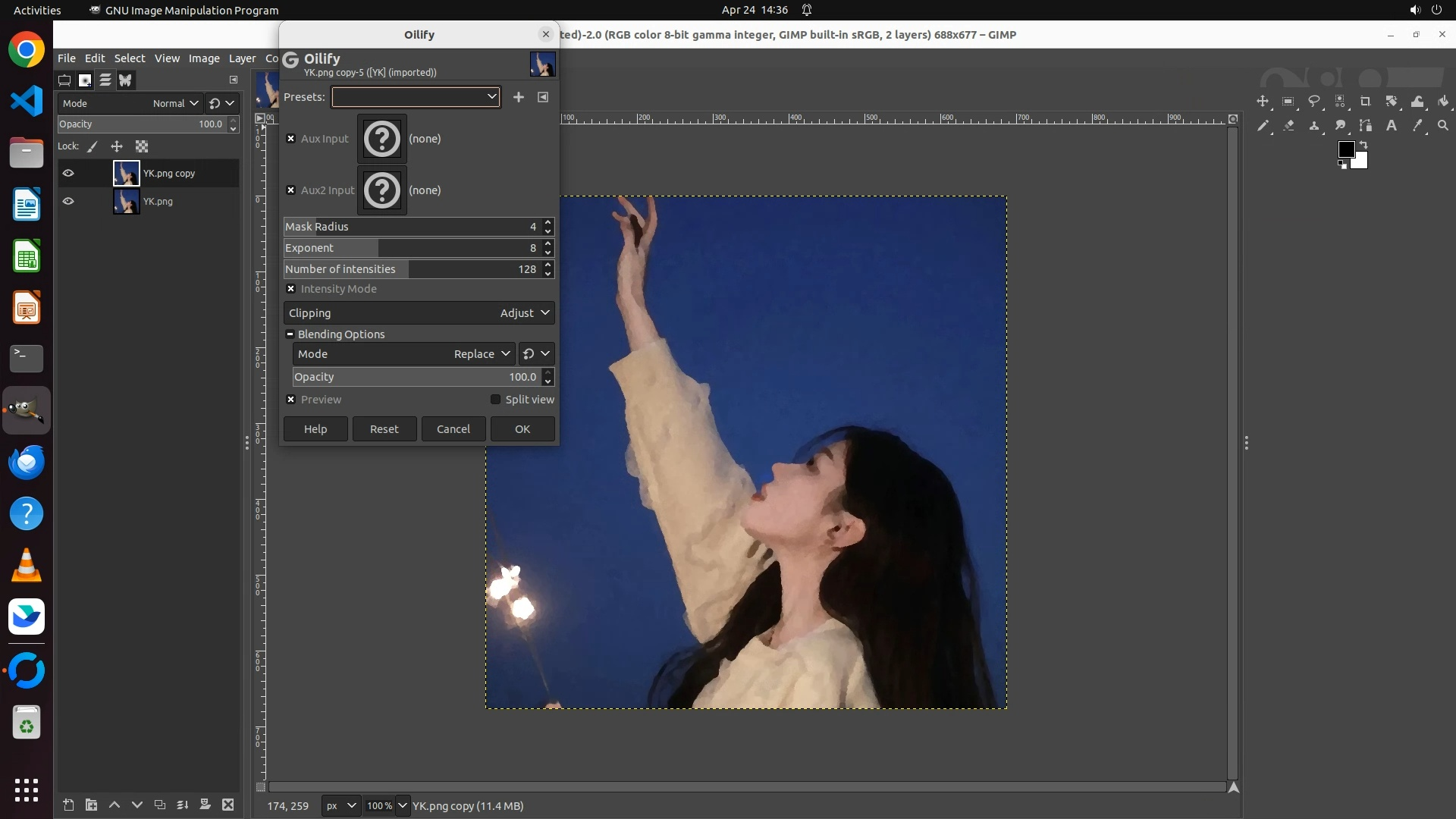Enable the Split view checkbox
Viewport: 1456px width, 819px height.
(496, 400)
